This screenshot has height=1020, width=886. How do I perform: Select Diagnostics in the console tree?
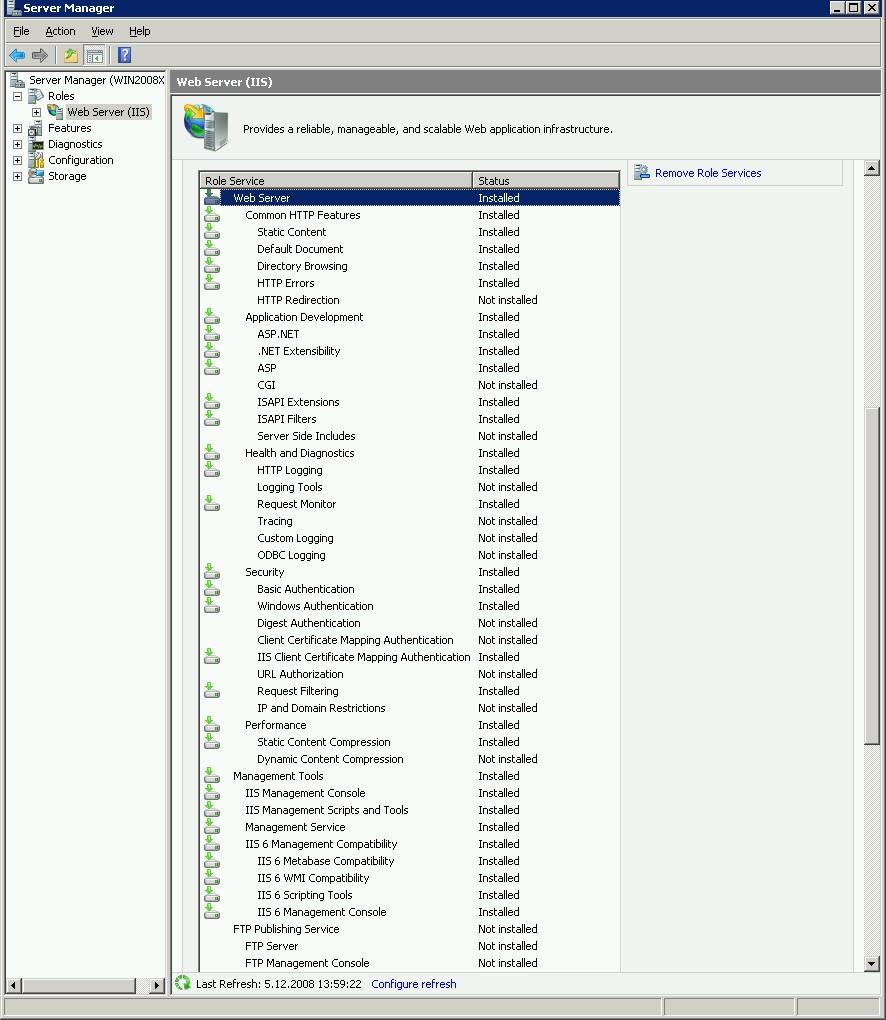point(75,144)
